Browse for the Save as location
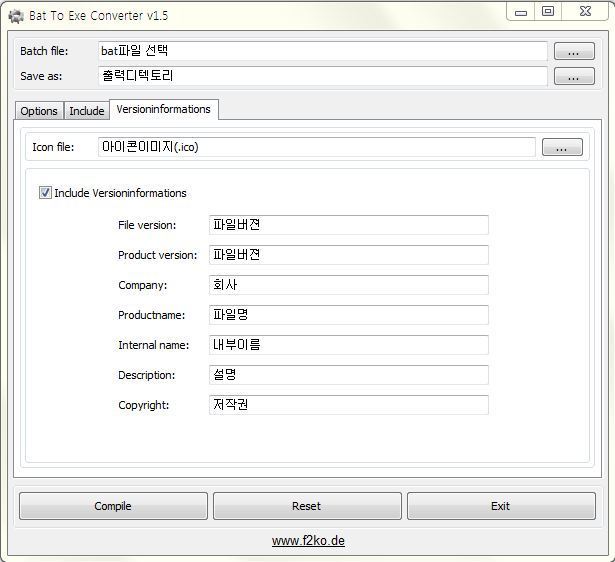Screen dimensions: 615x562 (574, 76)
